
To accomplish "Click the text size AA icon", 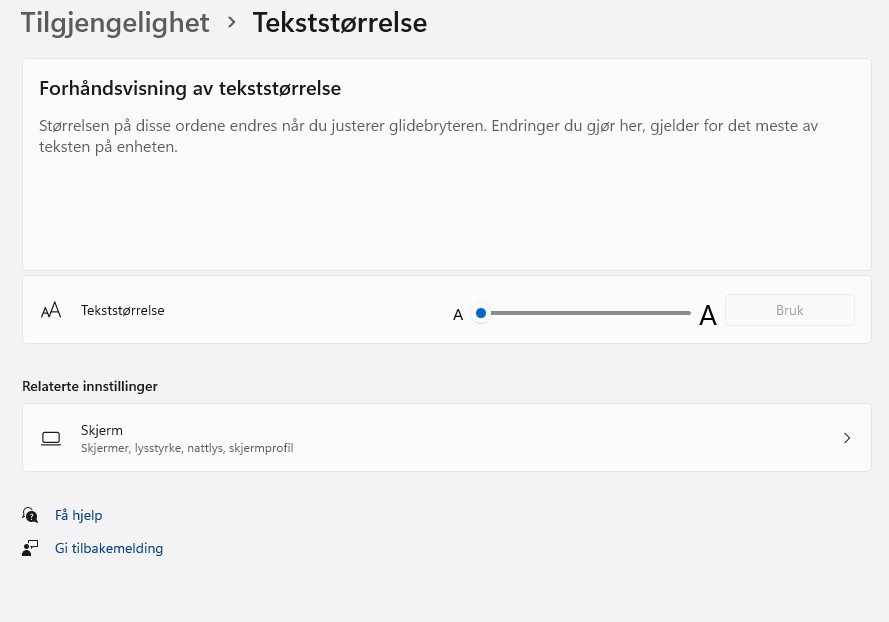I will (x=51, y=310).
